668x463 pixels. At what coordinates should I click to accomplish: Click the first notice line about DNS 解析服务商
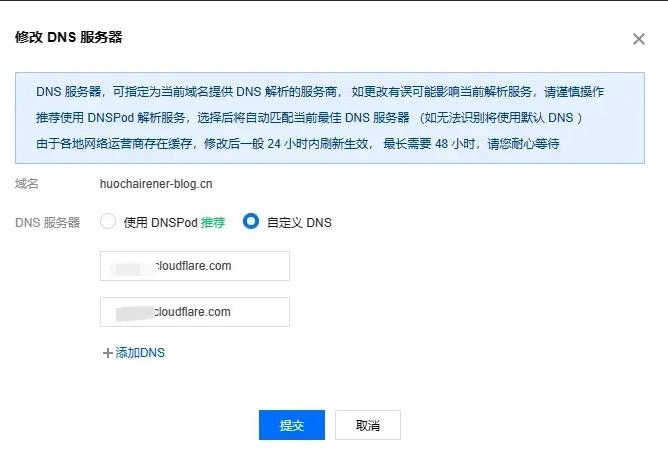click(320, 91)
